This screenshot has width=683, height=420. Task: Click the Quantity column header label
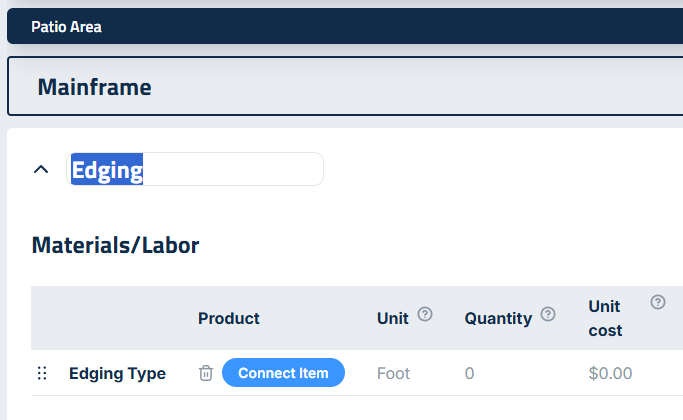point(498,318)
